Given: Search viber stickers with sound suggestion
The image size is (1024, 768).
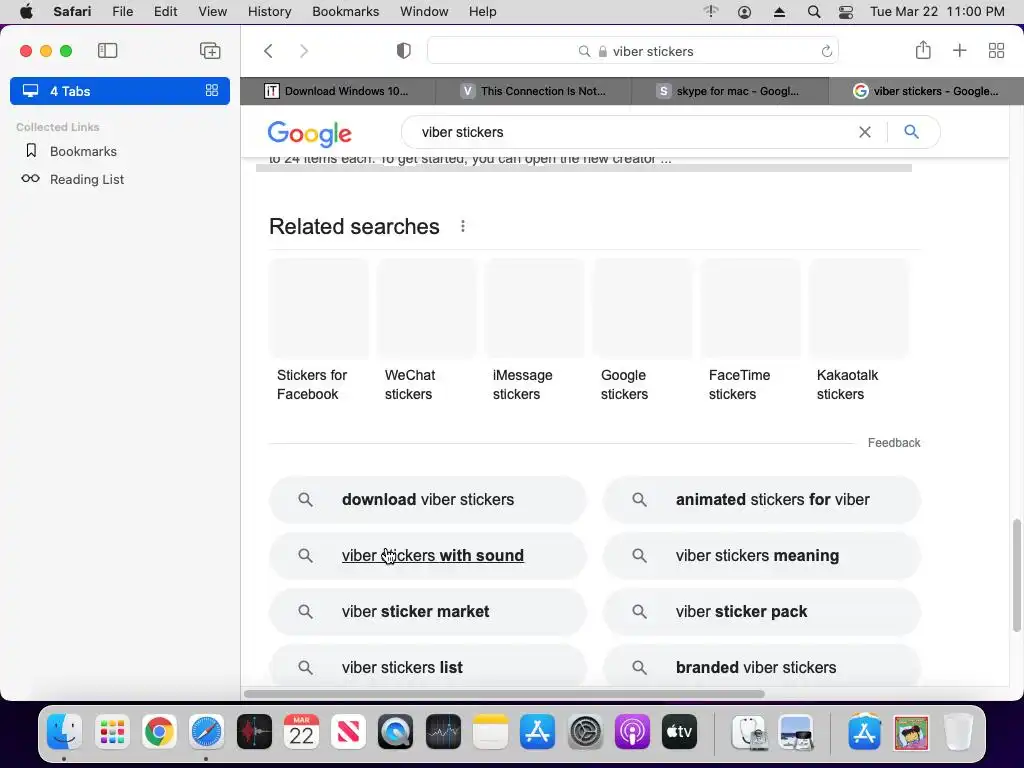Looking at the screenshot, I should (x=428, y=556).
